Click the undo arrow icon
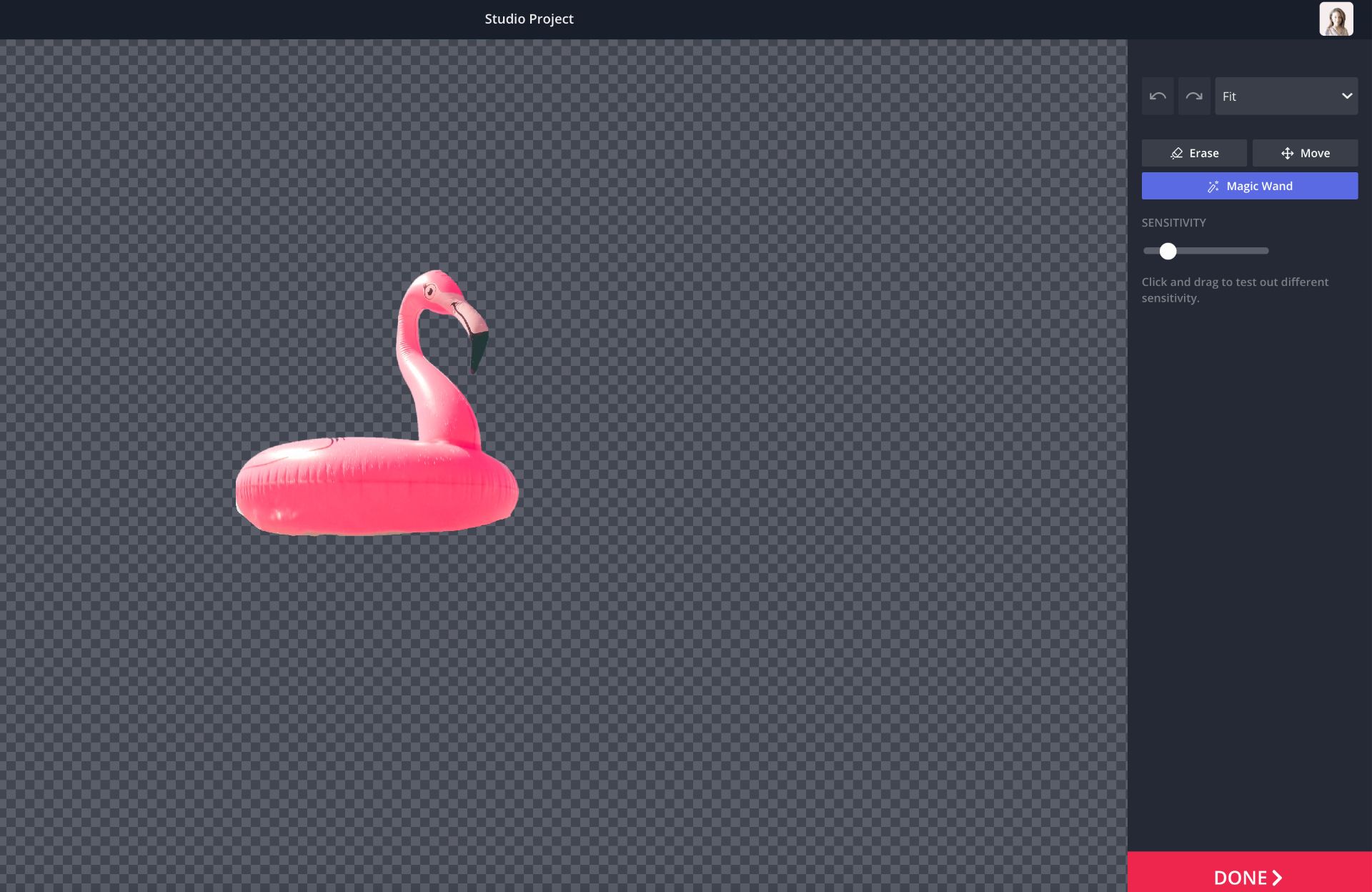1372x892 pixels. coord(1158,96)
